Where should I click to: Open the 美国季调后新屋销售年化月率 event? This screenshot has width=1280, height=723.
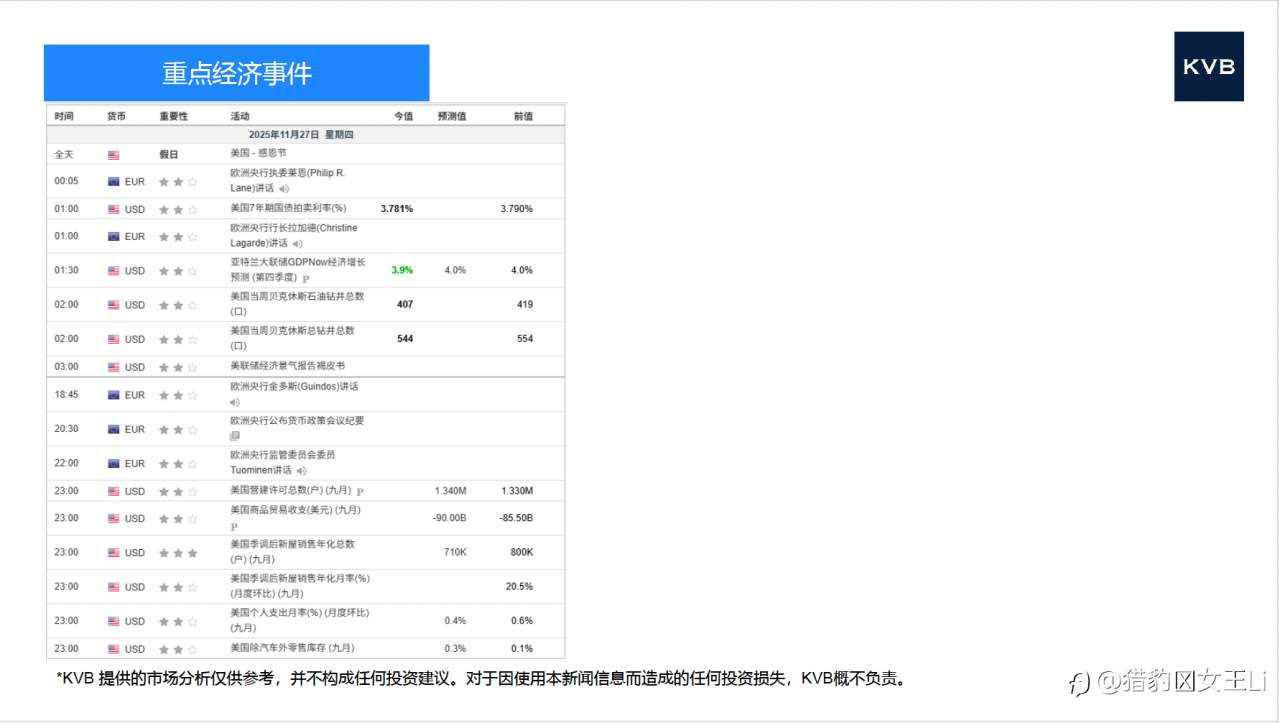300,586
